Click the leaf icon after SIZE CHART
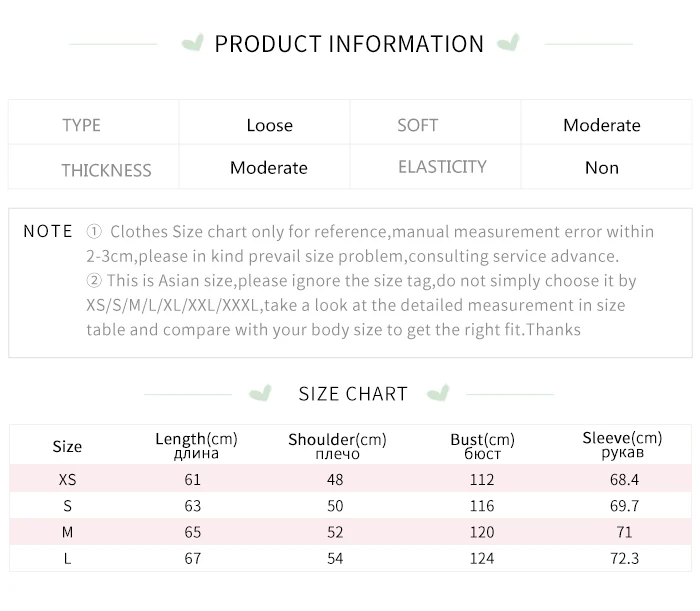Image resolution: width=700 pixels, height=611 pixels. [x=437, y=393]
